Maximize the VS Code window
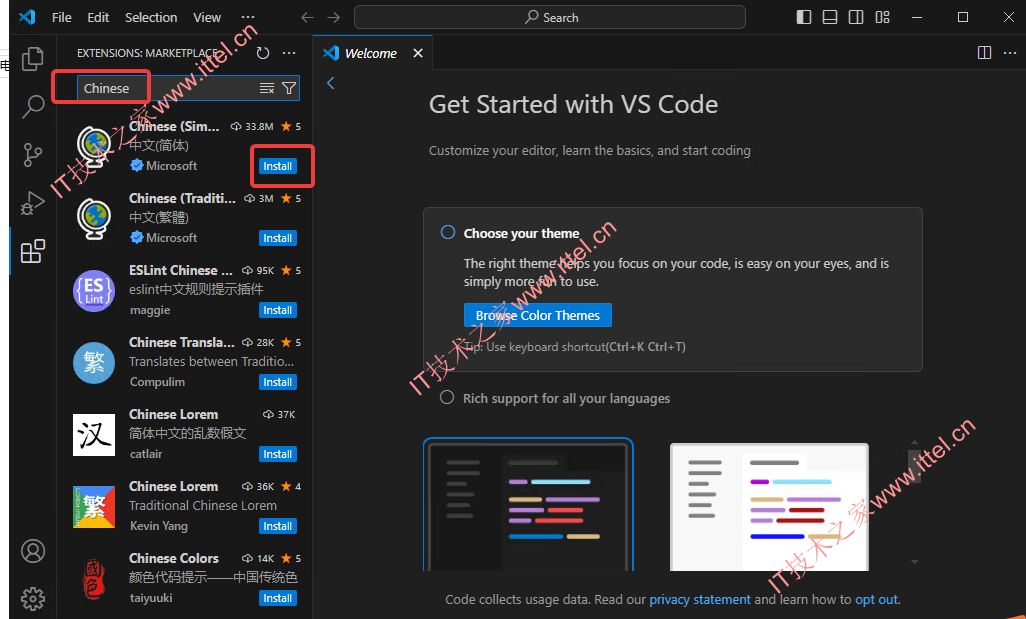Viewport: 1026px width, 619px height. click(963, 18)
